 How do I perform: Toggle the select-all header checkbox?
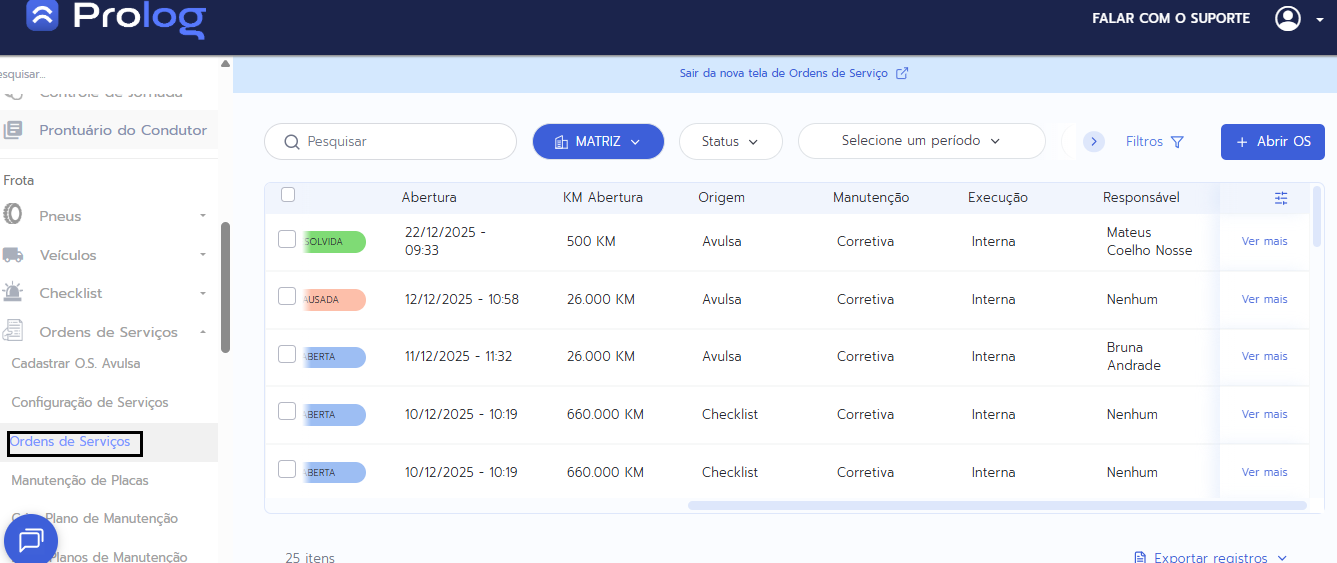pyautogui.click(x=288, y=195)
